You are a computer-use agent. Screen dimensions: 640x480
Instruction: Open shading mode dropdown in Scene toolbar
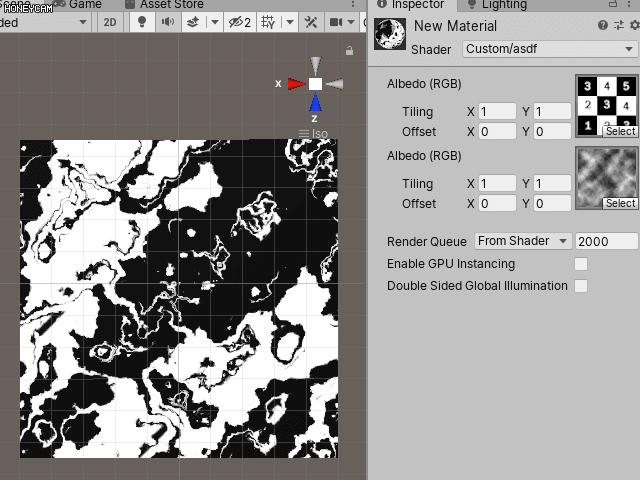point(43,22)
